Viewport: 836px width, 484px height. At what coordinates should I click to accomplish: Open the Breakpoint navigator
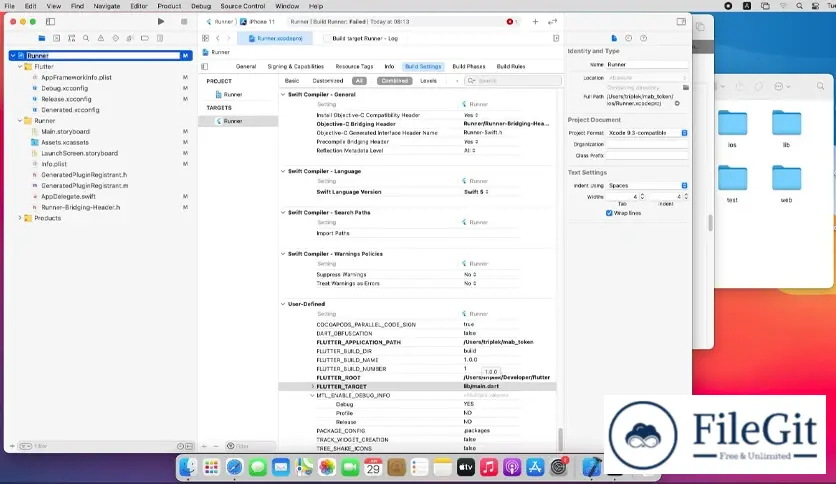click(144, 38)
